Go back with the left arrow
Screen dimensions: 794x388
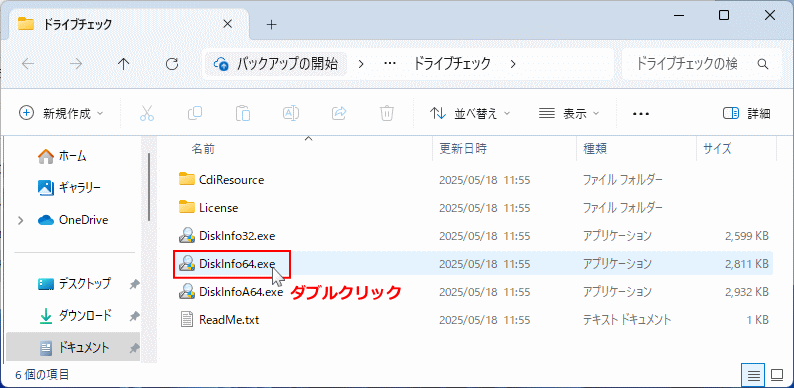(28, 64)
